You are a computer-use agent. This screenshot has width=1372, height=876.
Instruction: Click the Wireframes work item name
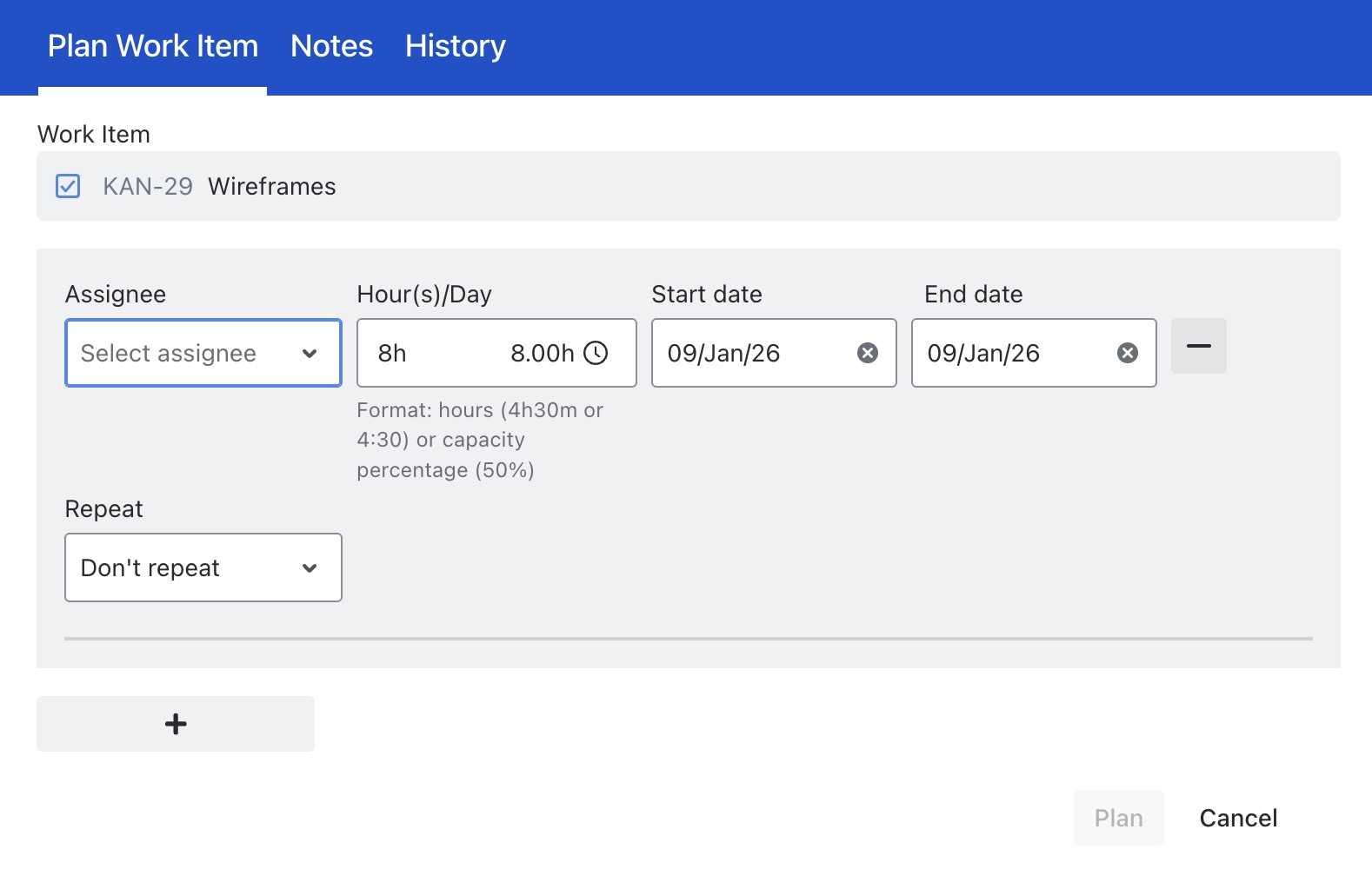click(x=271, y=187)
